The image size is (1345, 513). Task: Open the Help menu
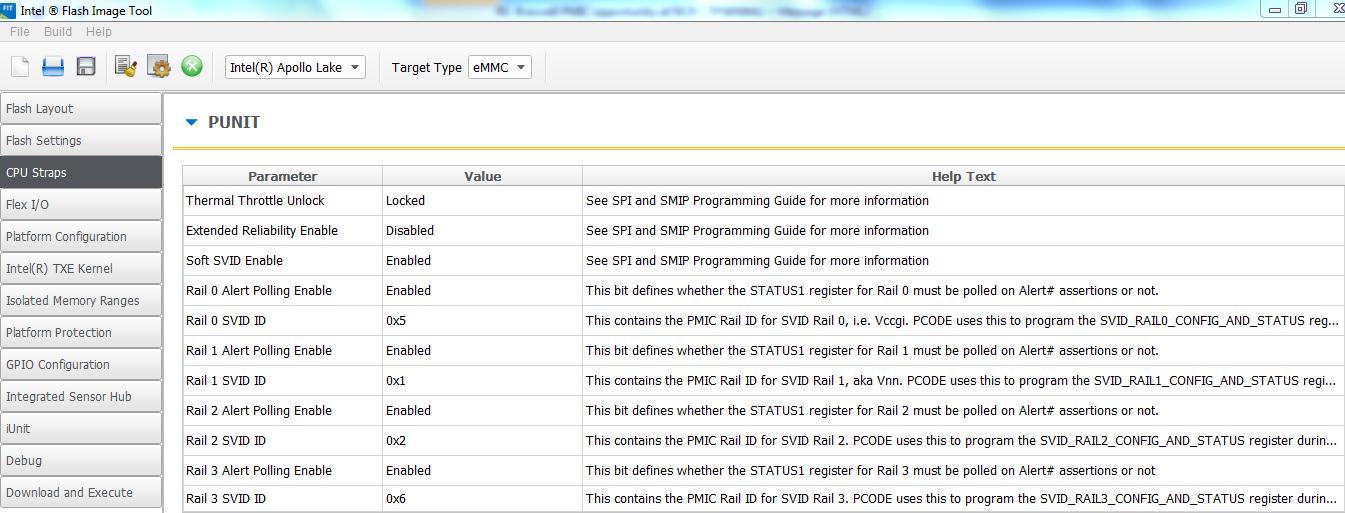pyautogui.click(x=98, y=32)
